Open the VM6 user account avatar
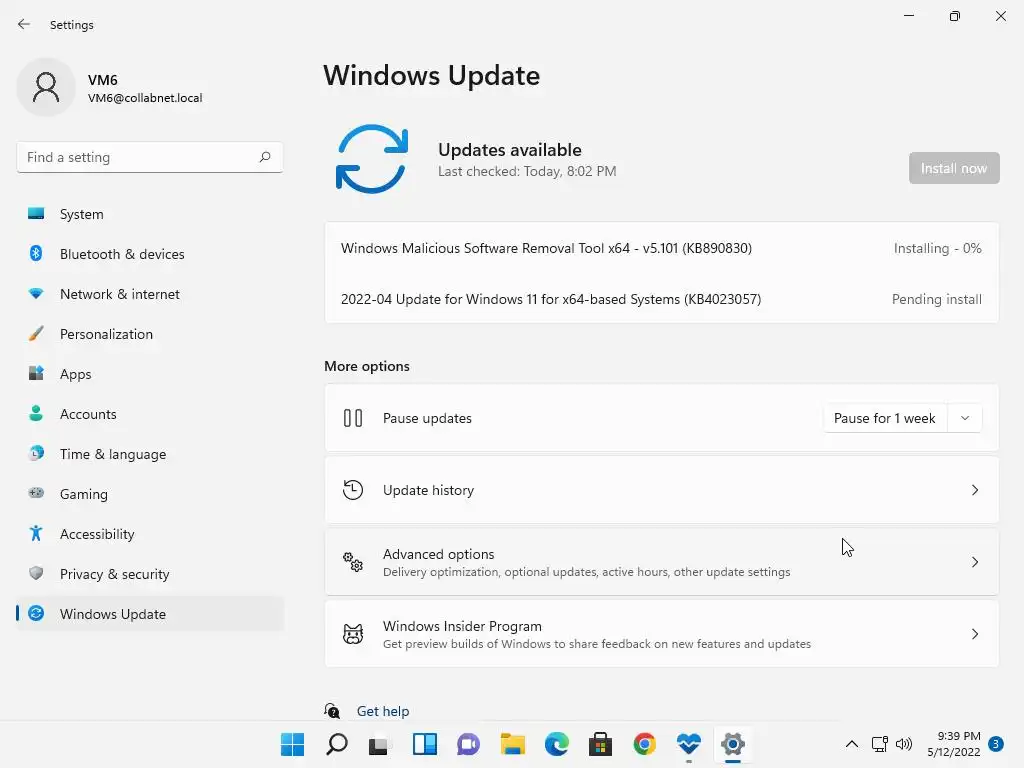Screen dimensions: 1024x768 pyautogui.click(x=46, y=88)
